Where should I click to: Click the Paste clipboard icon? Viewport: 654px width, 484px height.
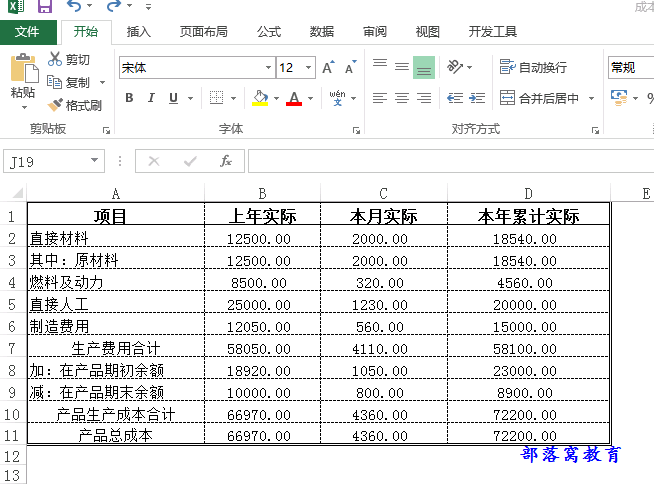(24, 68)
